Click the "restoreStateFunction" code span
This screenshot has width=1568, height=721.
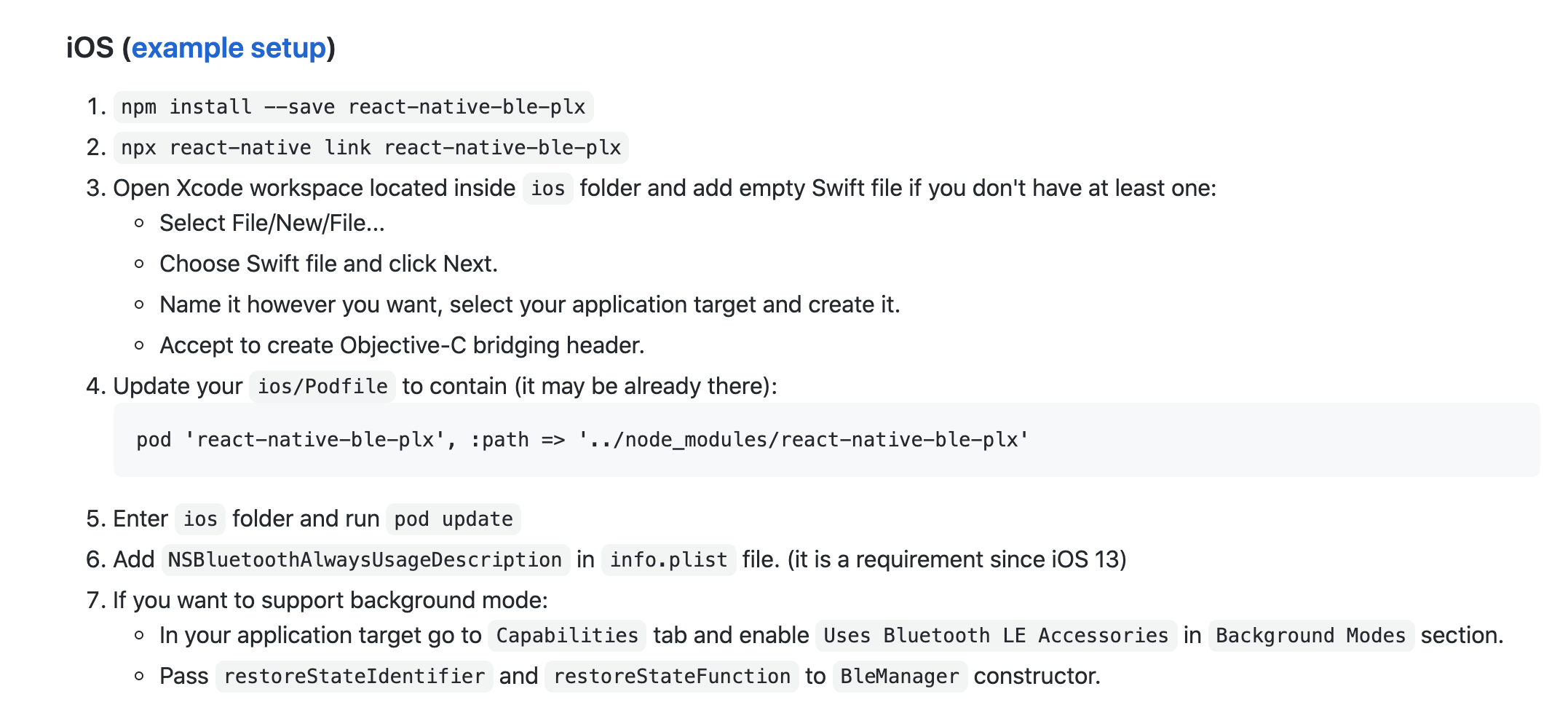(671, 676)
